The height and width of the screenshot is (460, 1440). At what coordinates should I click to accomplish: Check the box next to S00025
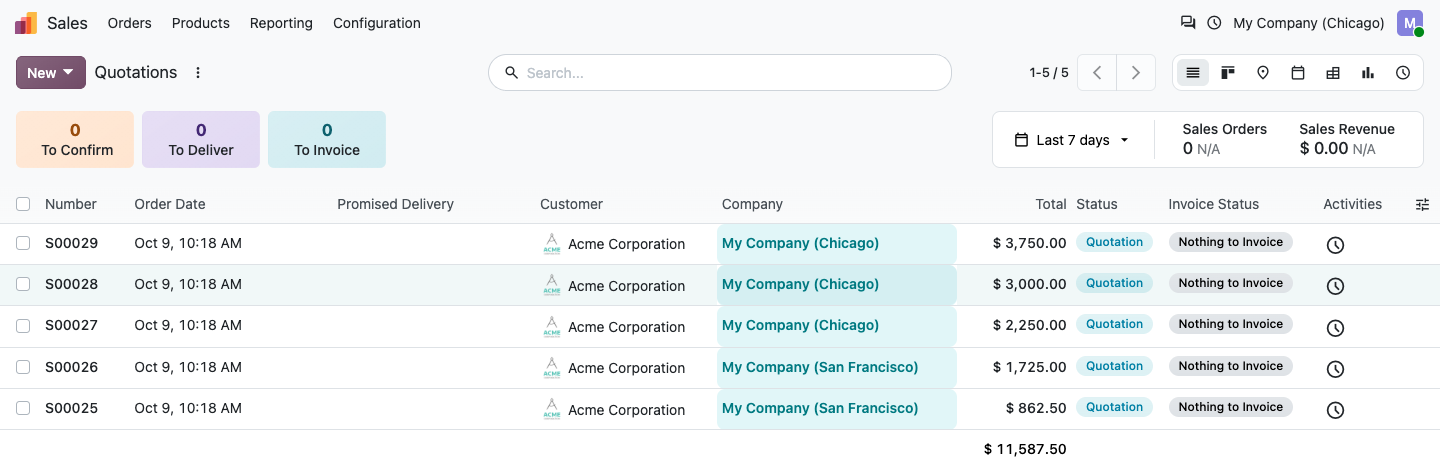(x=23, y=408)
